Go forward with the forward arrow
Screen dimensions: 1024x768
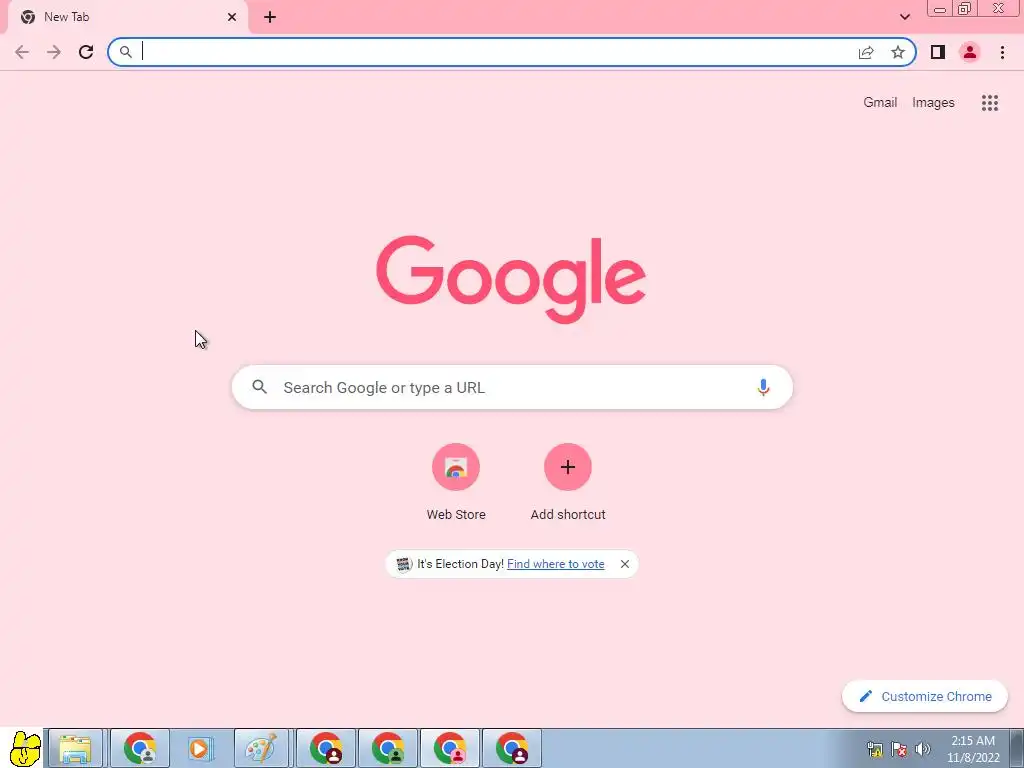click(x=54, y=52)
